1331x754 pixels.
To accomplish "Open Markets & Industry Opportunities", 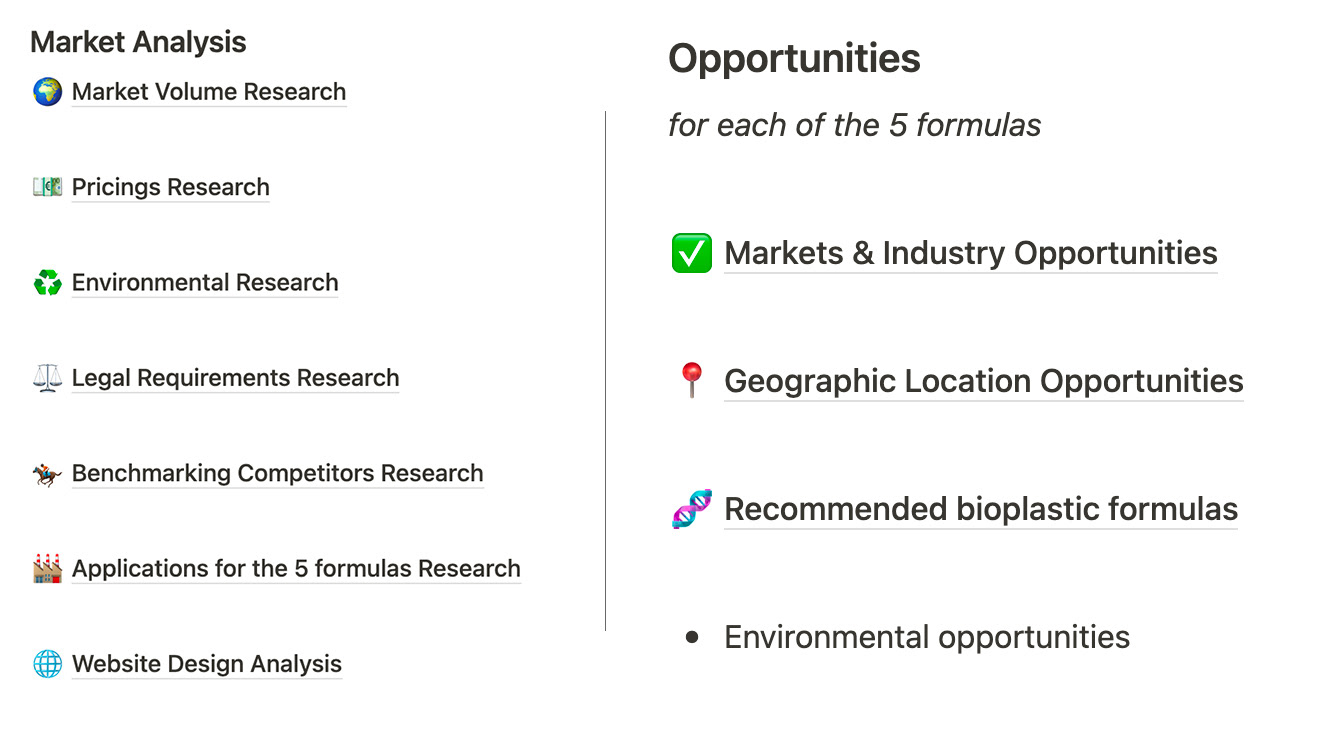I will point(971,253).
